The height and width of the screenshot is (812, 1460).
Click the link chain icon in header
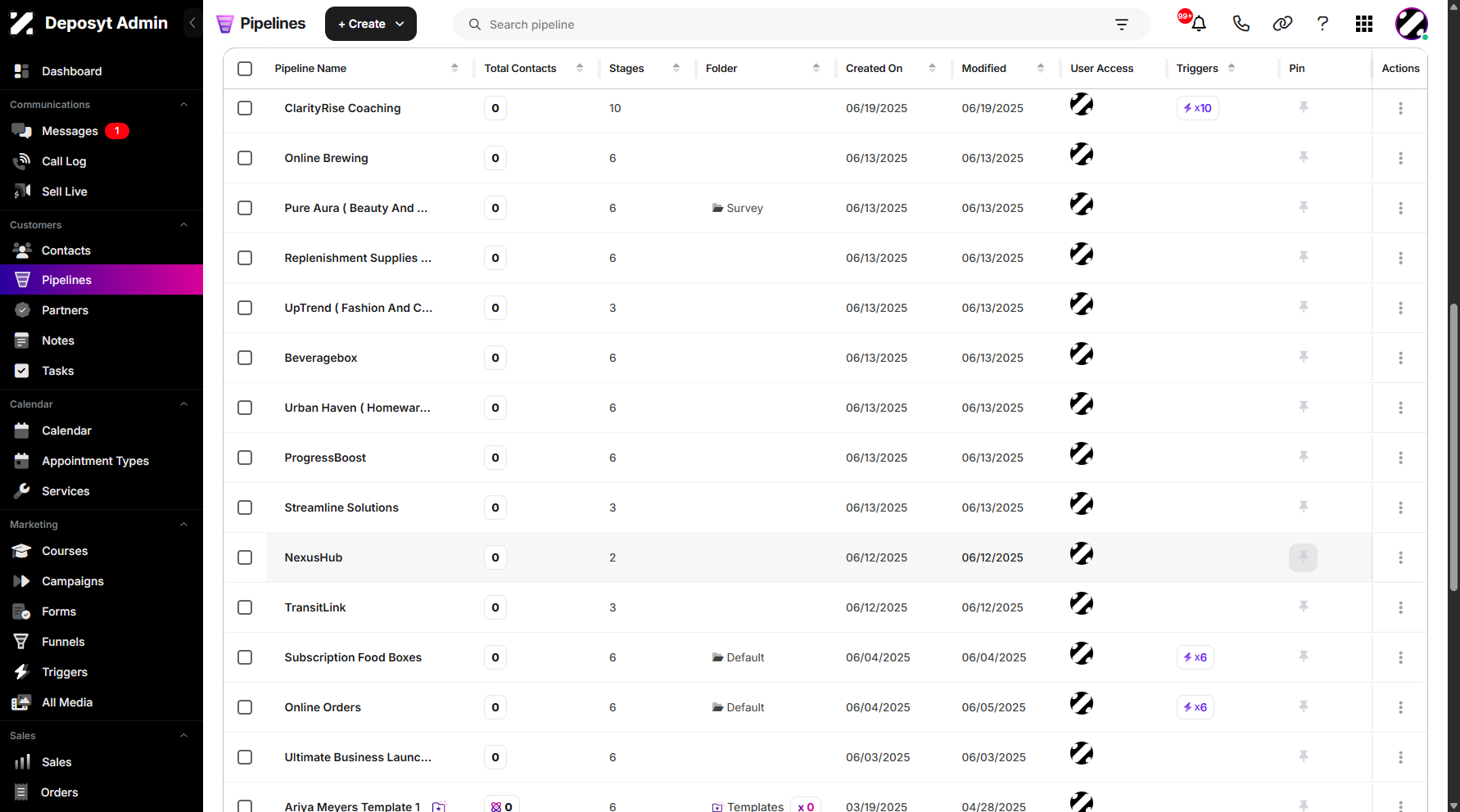click(1282, 24)
